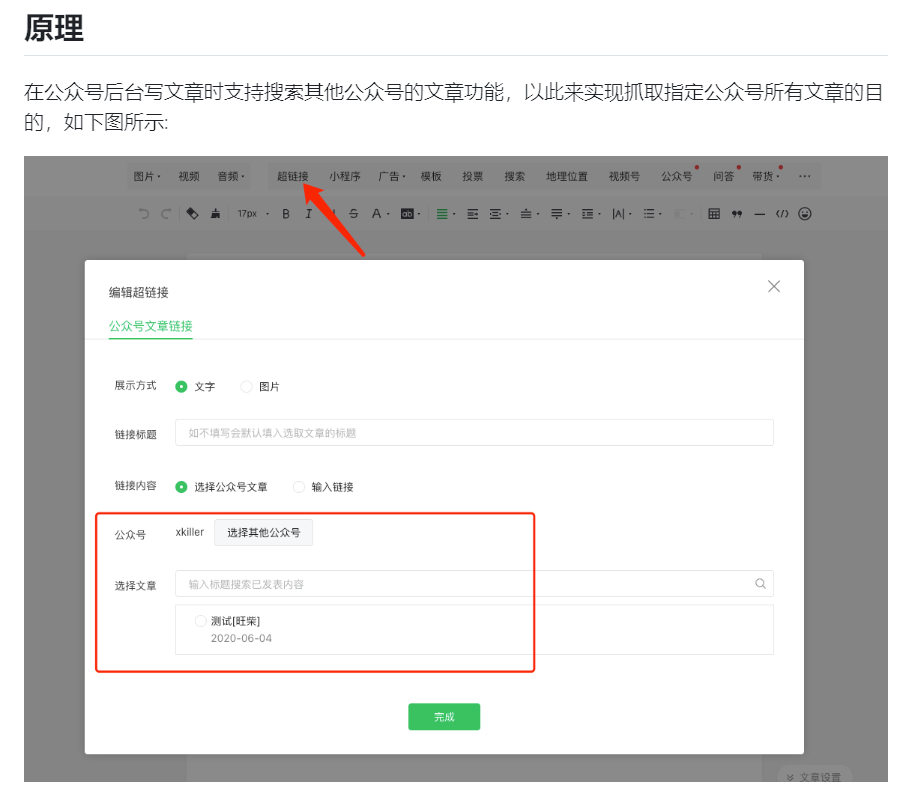Click the blockquote icon

[x=737, y=213]
